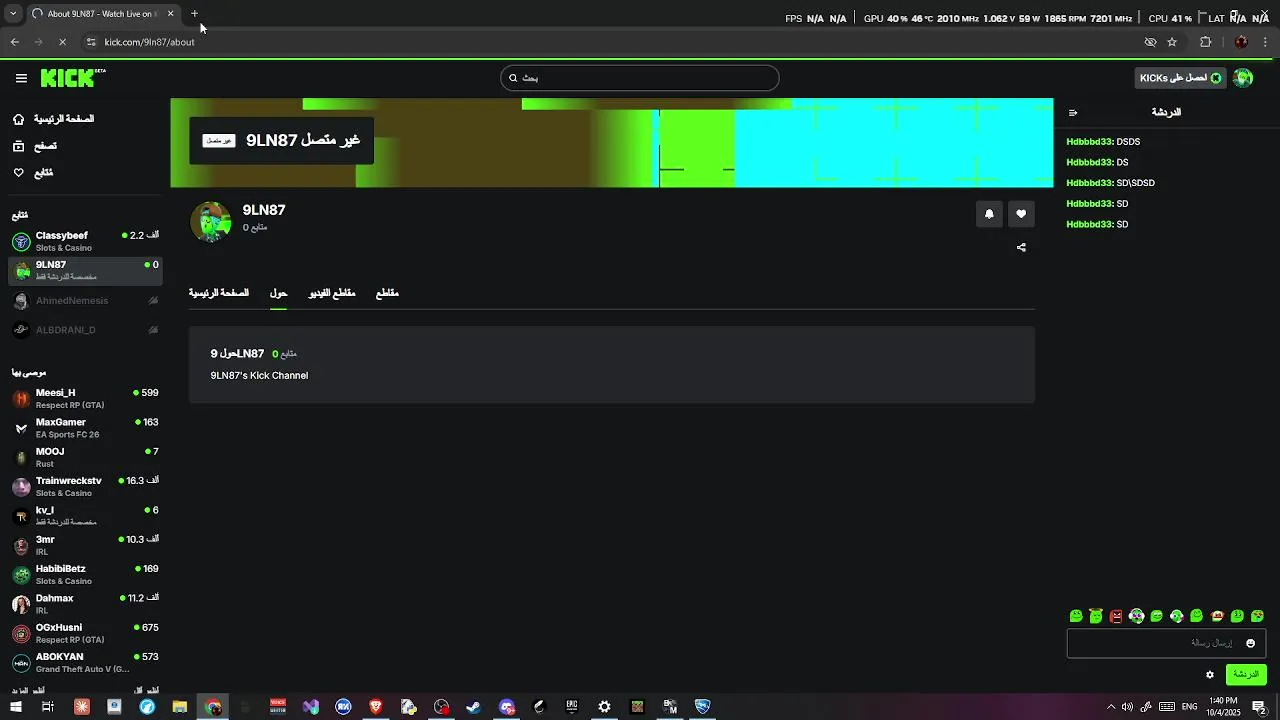This screenshot has height=720, width=1280.
Task: Click Hdbbbd33 username on DSDS message
Action: [x=1089, y=142]
